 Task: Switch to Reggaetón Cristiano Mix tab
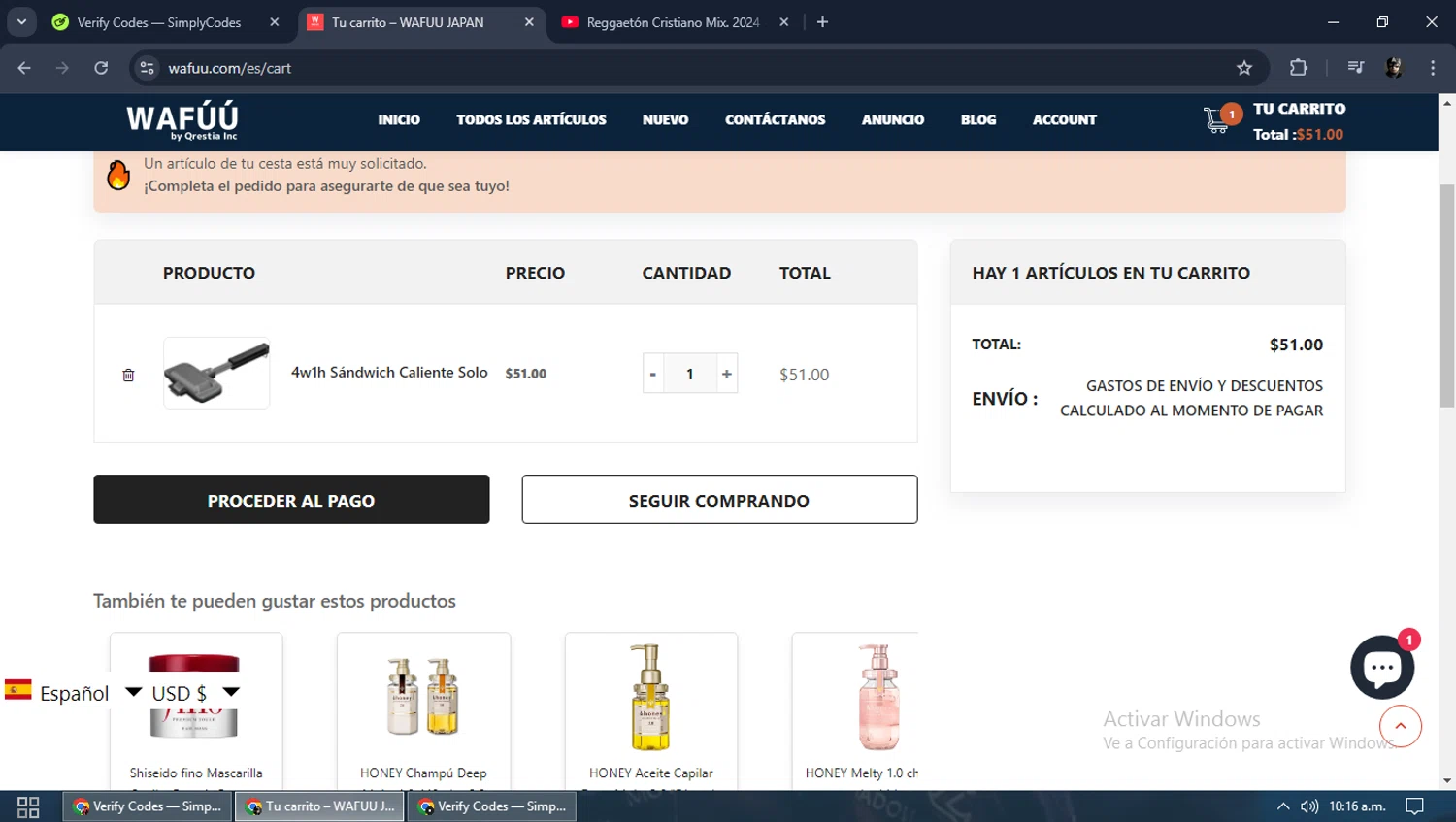click(673, 22)
